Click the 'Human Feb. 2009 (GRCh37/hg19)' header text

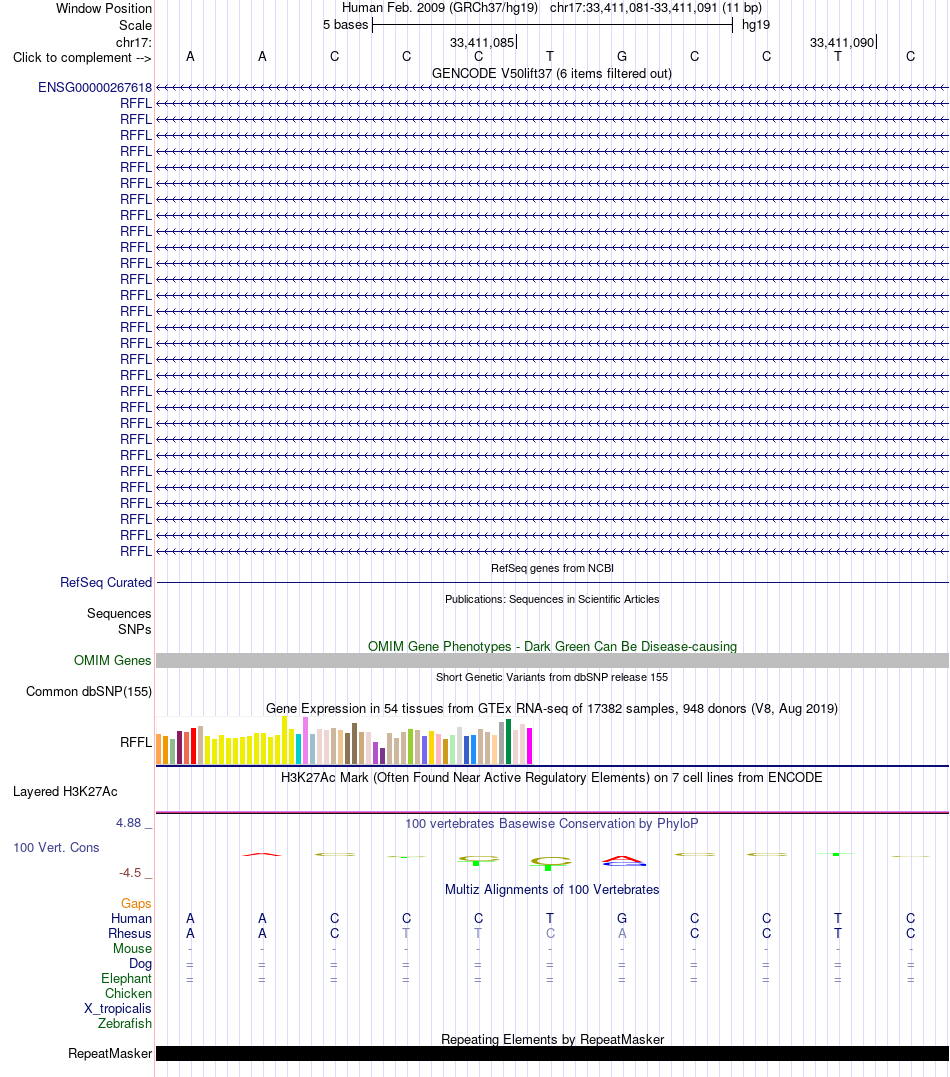(440, 8)
